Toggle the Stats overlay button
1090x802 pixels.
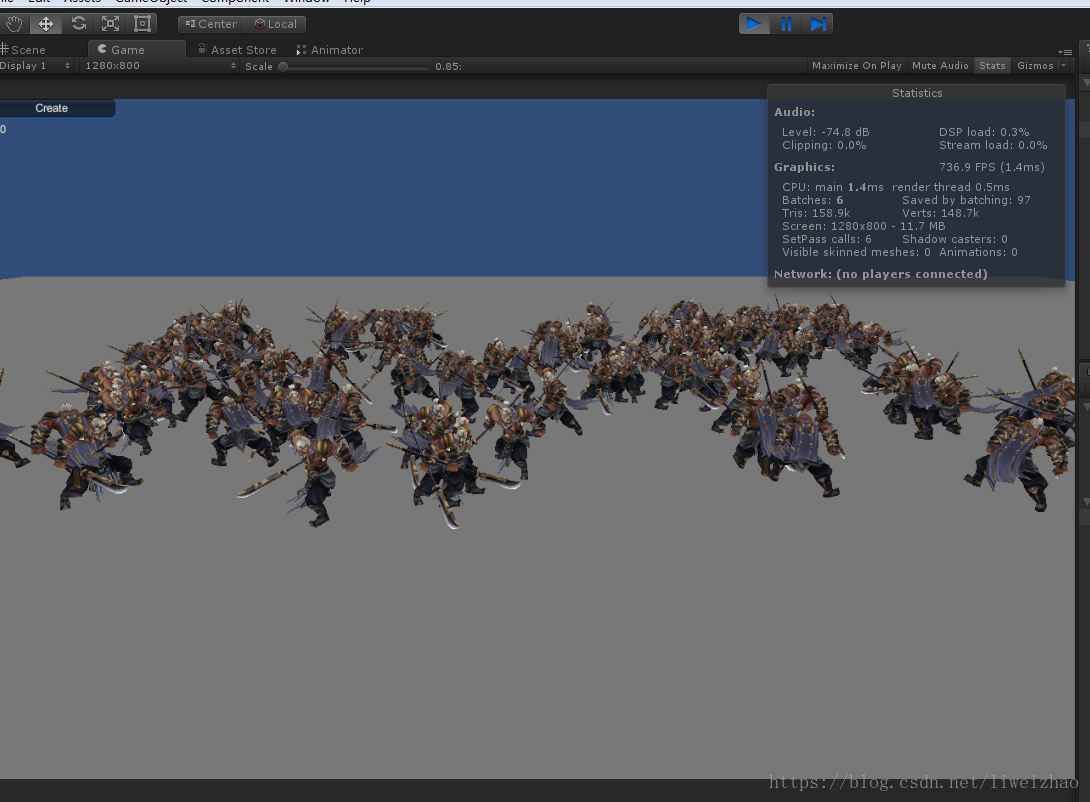992,66
